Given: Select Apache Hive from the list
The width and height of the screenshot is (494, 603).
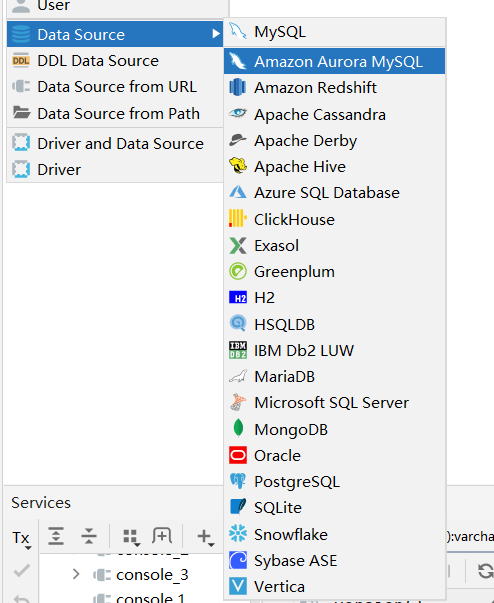Looking at the screenshot, I should click(334, 167).
